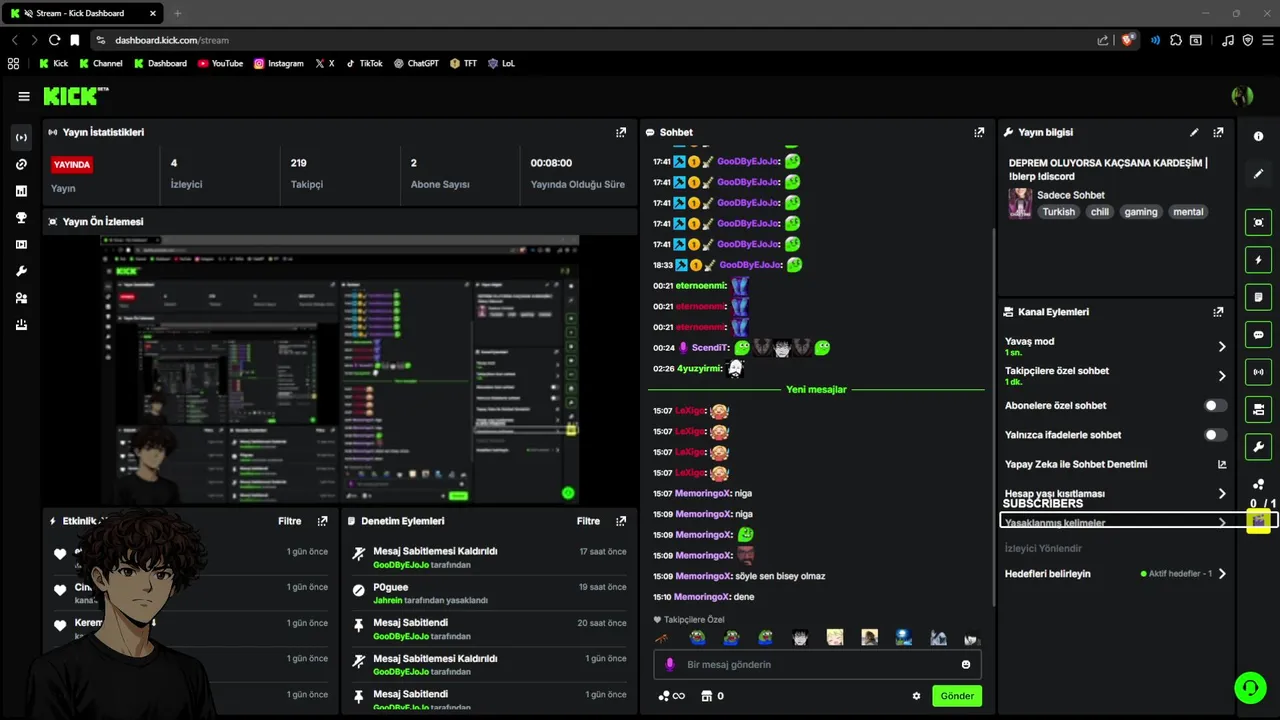Open chat settings gear beside Gönder
The width and height of the screenshot is (1280, 720).
click(916, 696)
